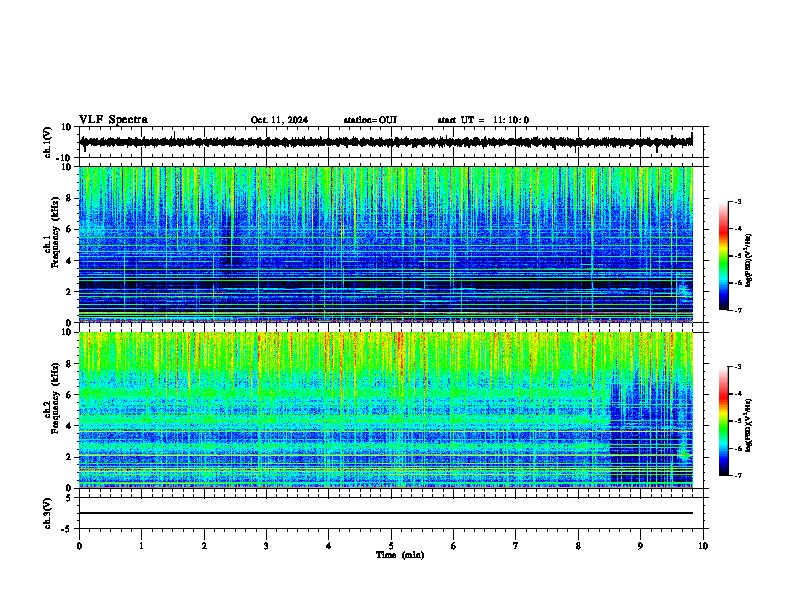Click the ch.2 frequency spectrogram panel
Viewport: 792px width, 612px height.
[386, 410]
